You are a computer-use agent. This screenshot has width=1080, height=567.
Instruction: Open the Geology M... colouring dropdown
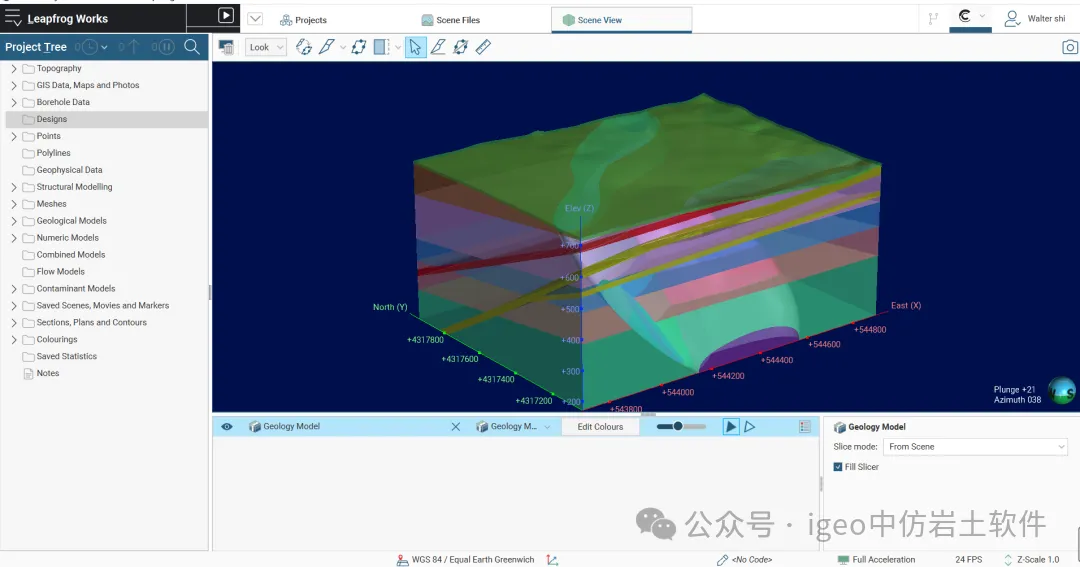(x=514, y=426)
